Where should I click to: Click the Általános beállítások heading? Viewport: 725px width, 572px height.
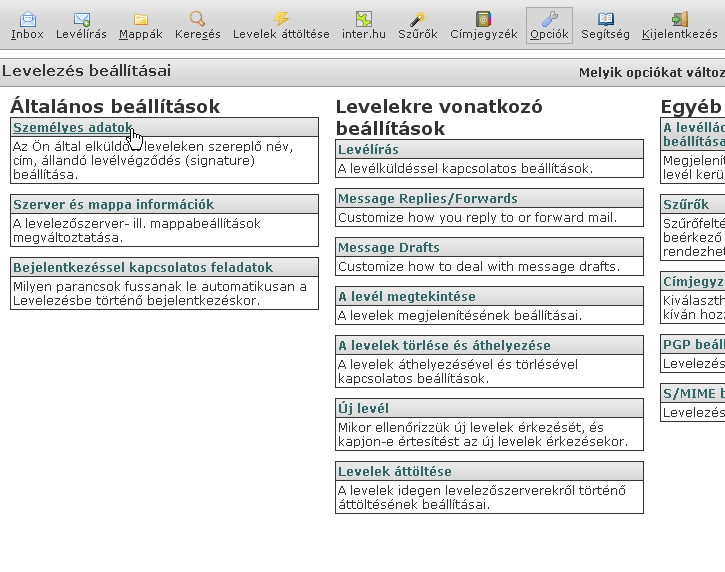pos(115,106)
